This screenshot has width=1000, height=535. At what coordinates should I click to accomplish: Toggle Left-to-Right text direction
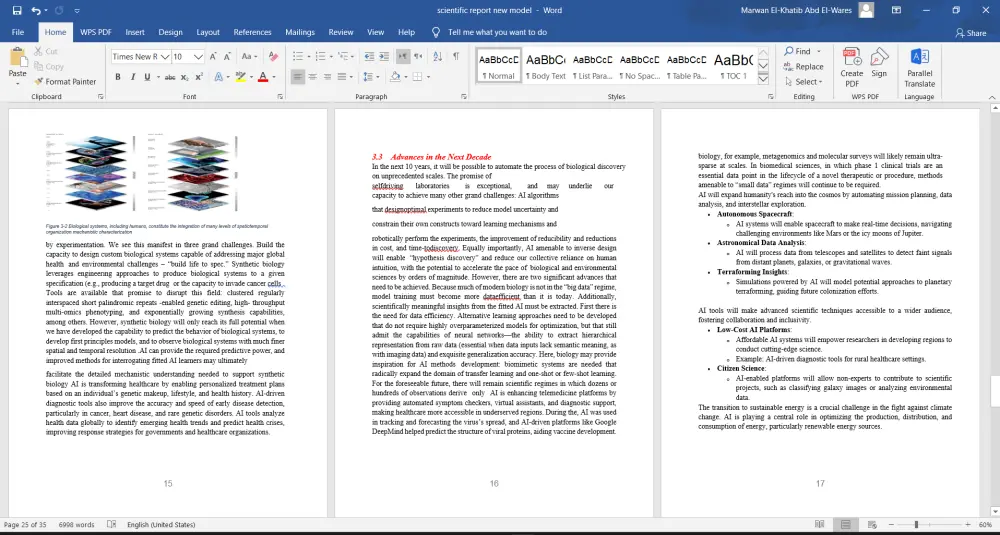click(402, 57)
